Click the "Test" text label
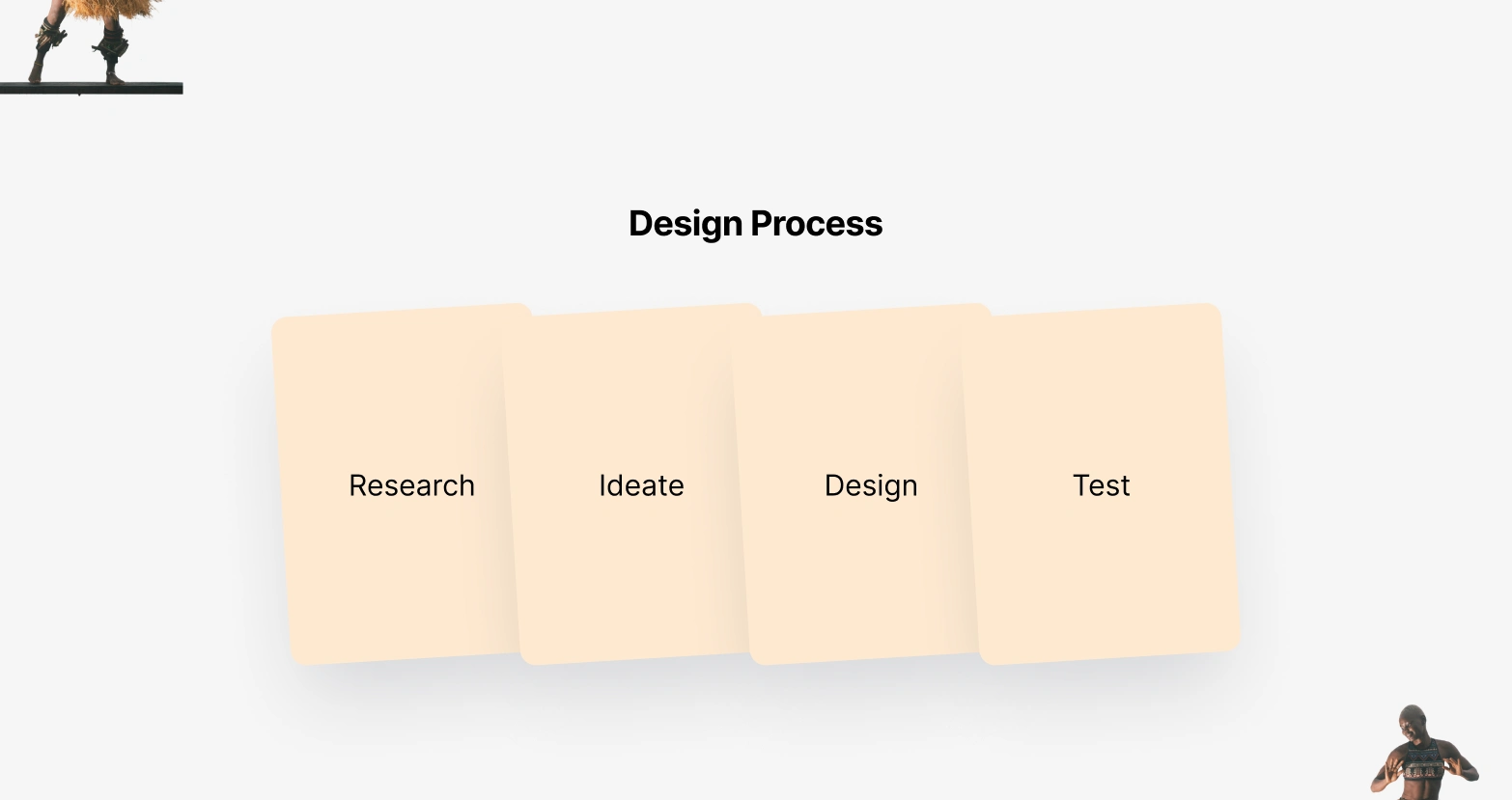The image size is (1512, 800). (x=1101, y=485)
